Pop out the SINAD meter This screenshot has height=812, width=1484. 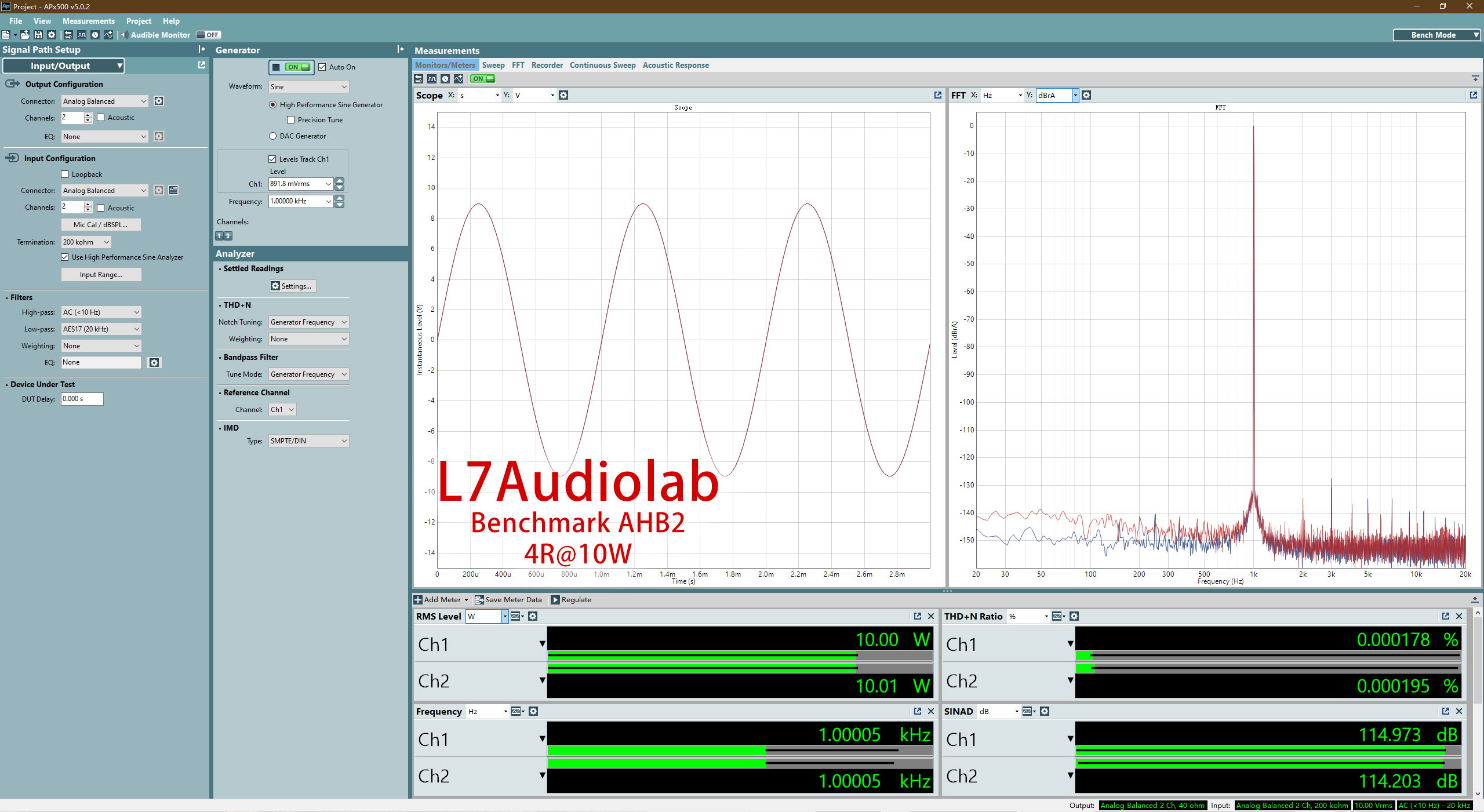coord(1445,711)
